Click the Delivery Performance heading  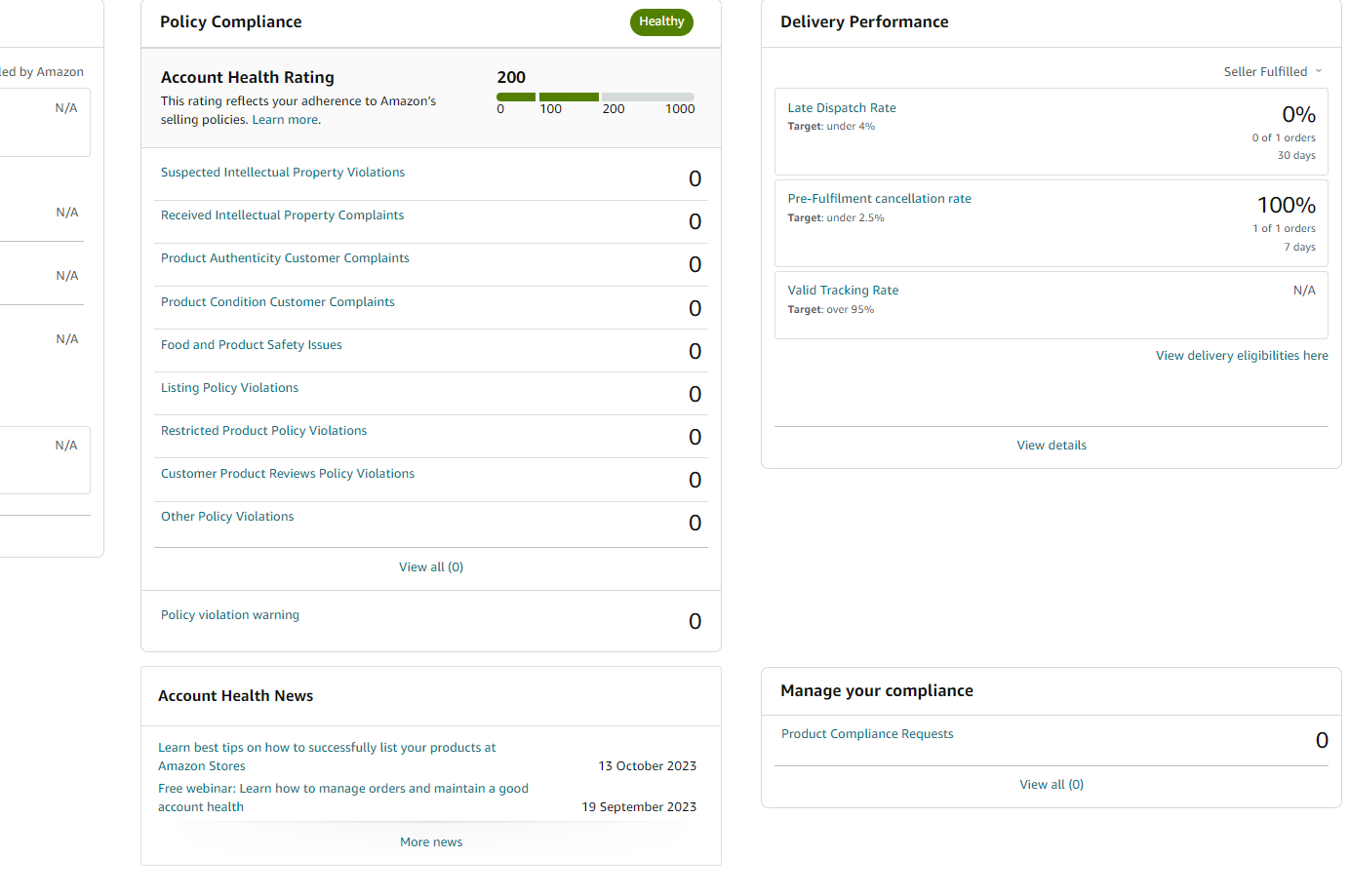point(864,21)
